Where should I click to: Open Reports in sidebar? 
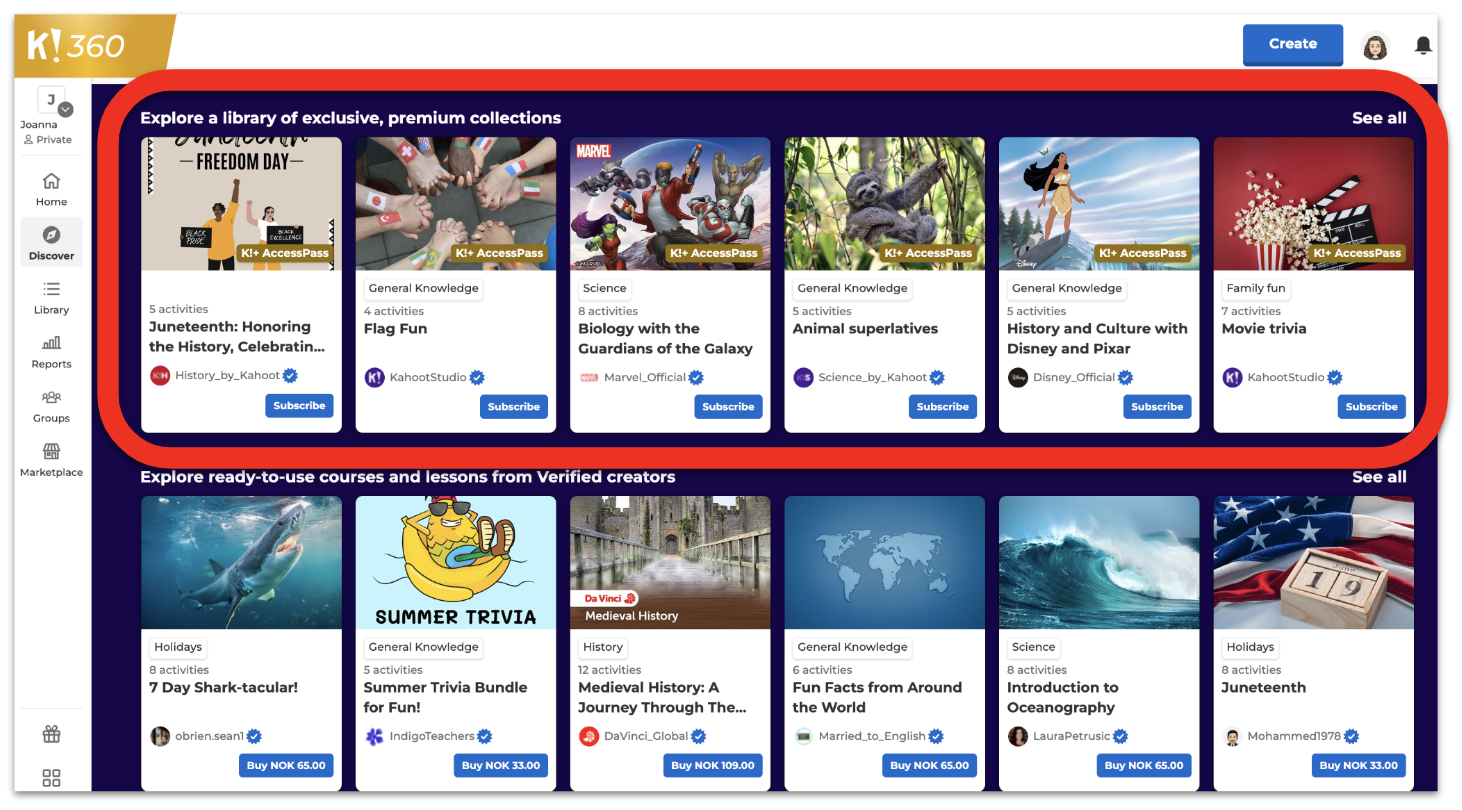51,351
